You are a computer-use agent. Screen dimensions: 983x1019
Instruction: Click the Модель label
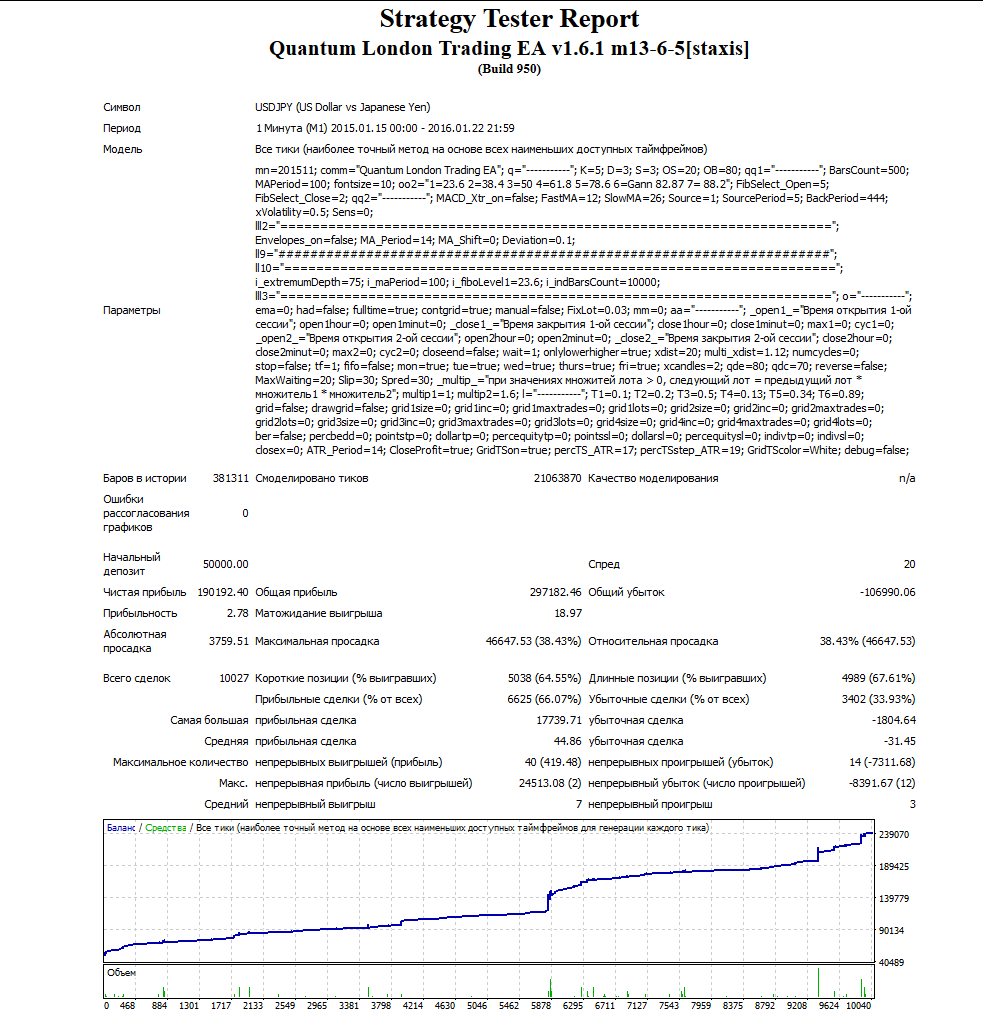tap(122, 149)
